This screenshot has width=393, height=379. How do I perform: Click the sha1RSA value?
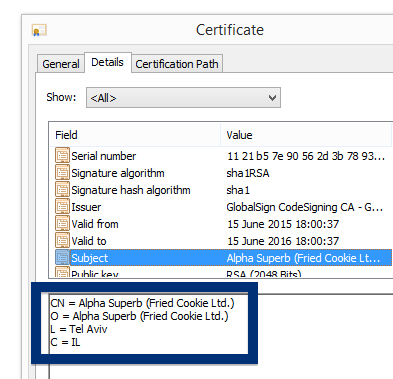(x=248, y=173)
